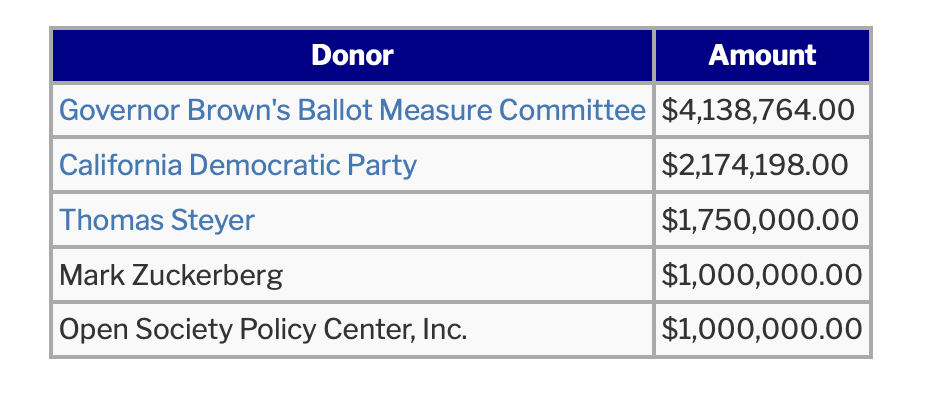Click the $1,750,000.00 amount cell
The height and width of the screenshot is (396, 934).
pyautogui.click(x=762, y=220)
